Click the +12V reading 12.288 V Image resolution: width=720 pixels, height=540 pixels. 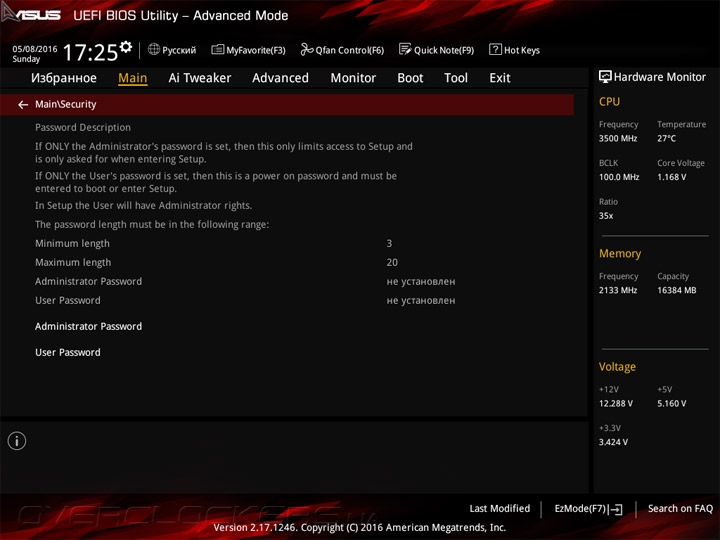pyautogui.click(x=616, y=404)
